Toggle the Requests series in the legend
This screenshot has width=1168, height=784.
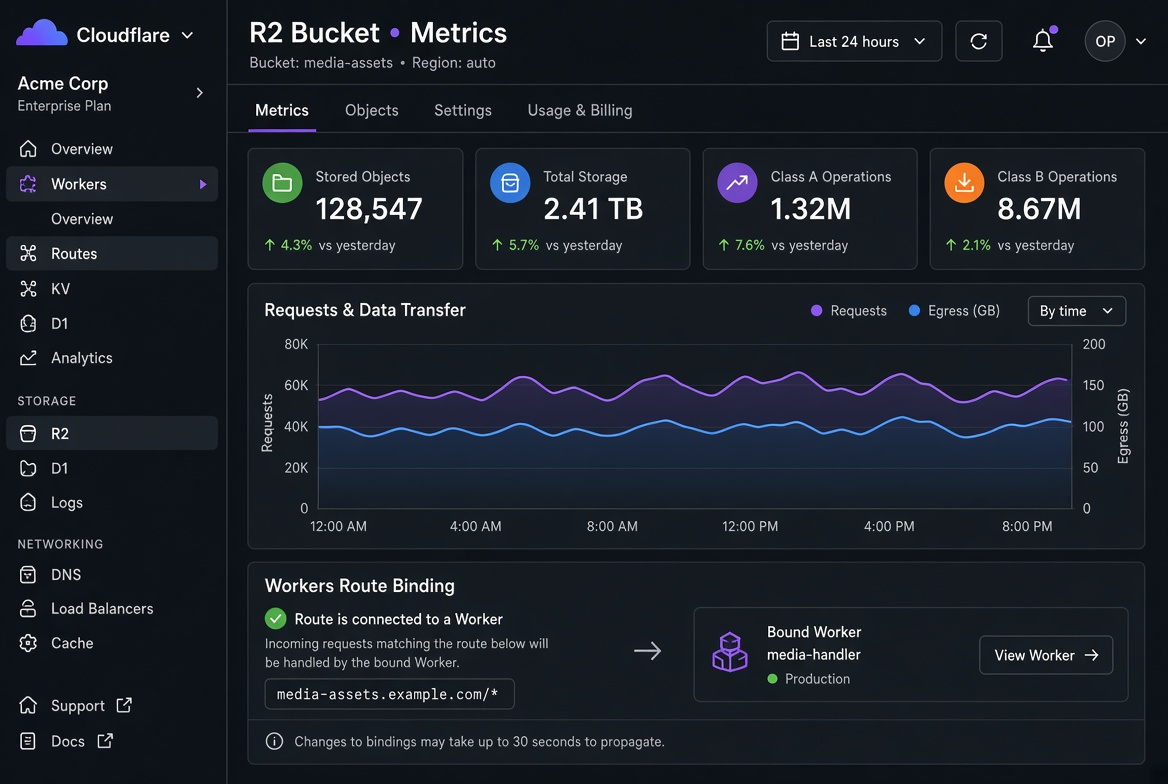point(848,311)
